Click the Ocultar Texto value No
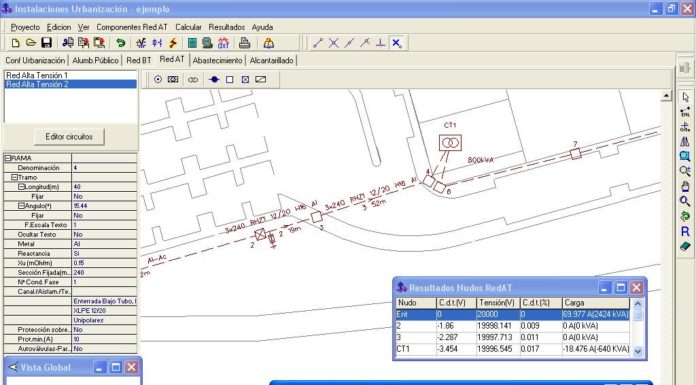The width and height of the screenshot is (696, 385). (x=104, y=234)
